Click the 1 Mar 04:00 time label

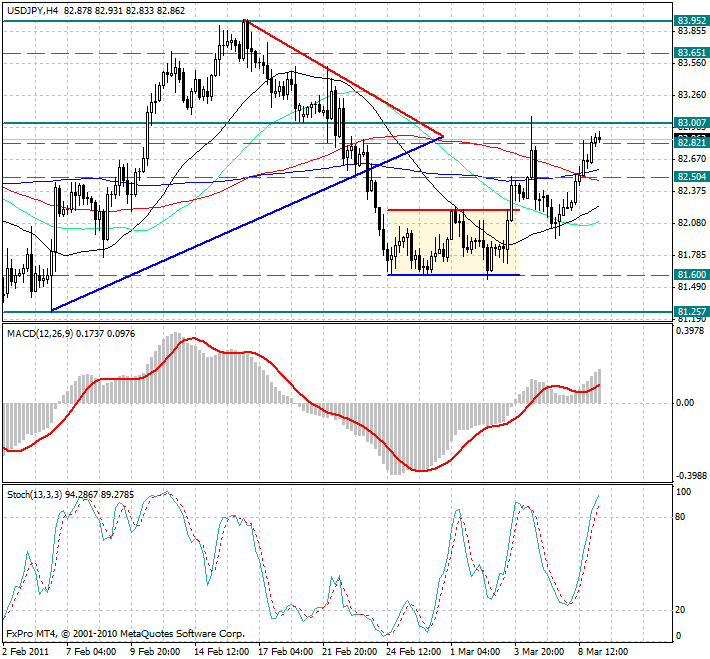[475, 652]
